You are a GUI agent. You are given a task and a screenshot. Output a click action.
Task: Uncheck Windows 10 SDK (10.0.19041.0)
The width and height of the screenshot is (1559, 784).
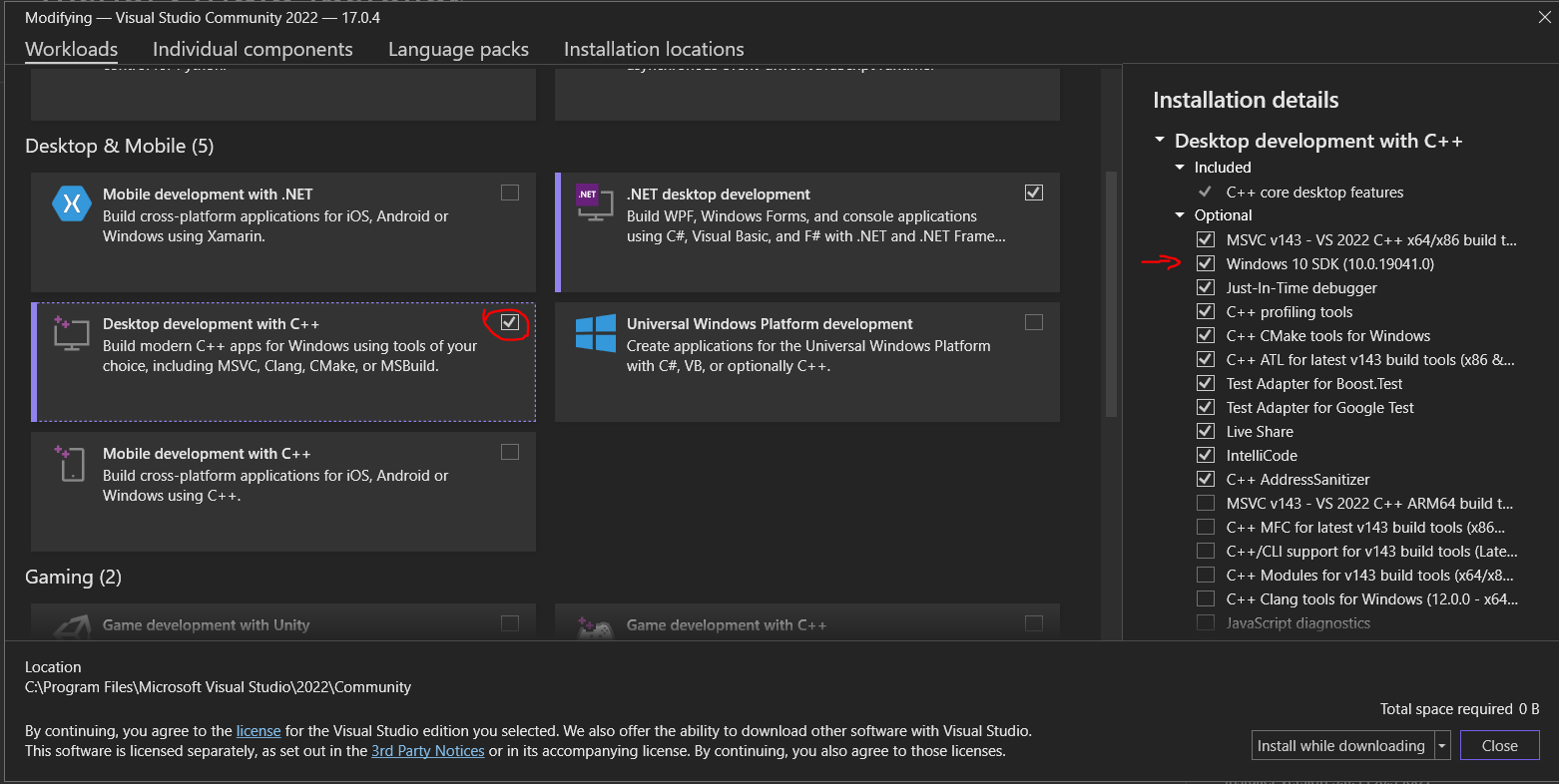click(1206, 263)
